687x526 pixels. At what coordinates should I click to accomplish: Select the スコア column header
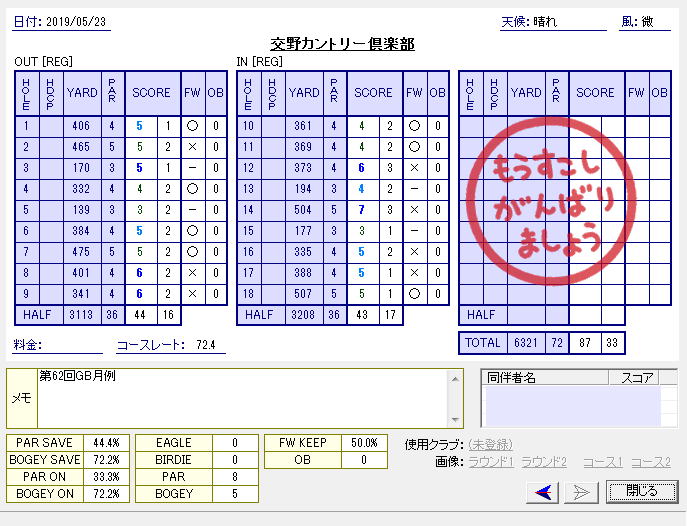(637, 378)
